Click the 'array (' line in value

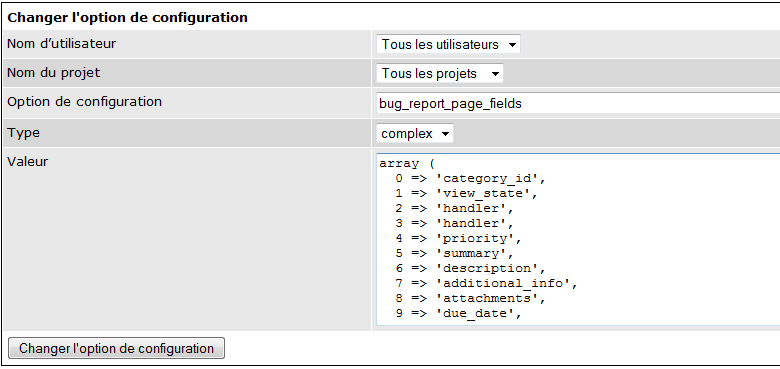coord(407,164)
